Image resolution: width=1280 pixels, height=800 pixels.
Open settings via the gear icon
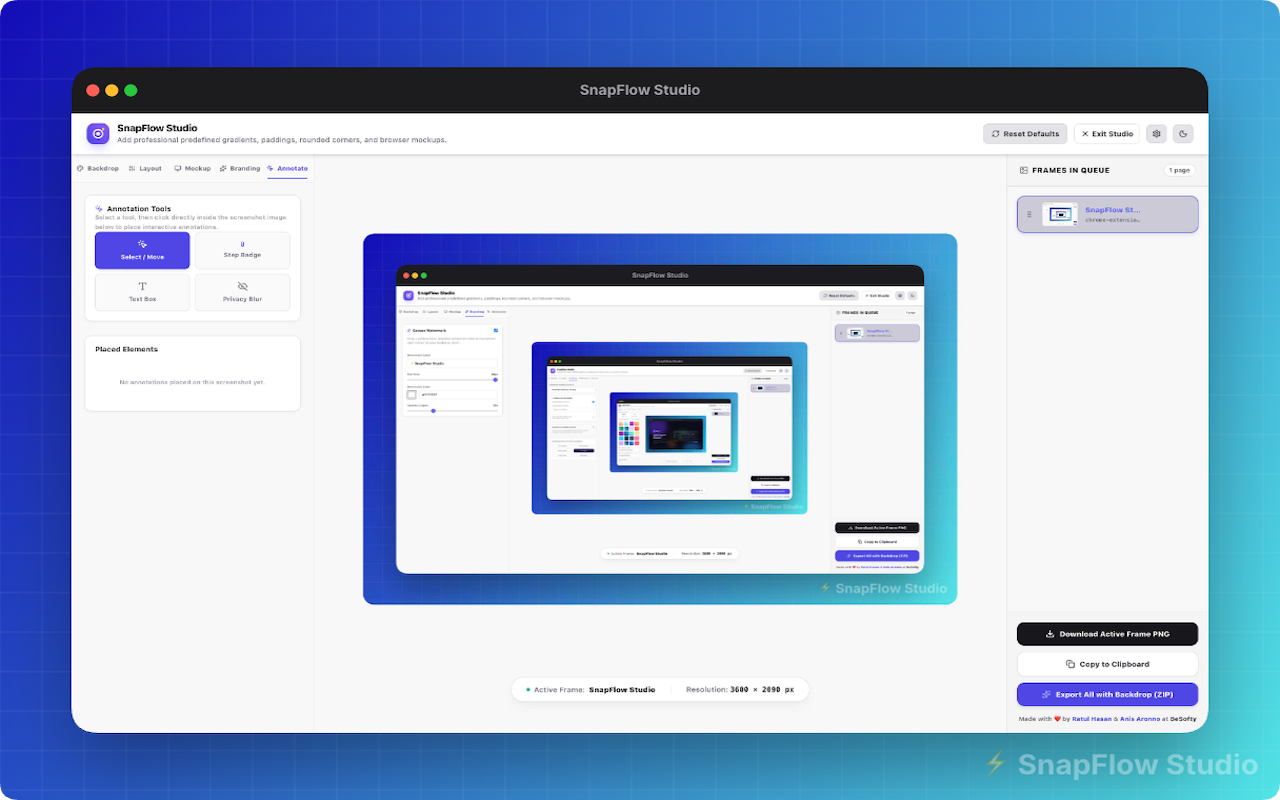point(1157,134)
